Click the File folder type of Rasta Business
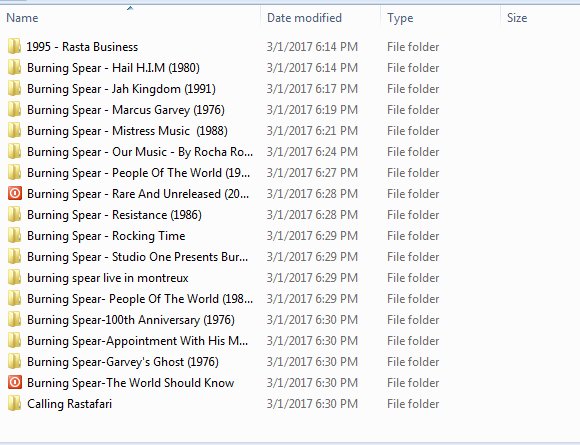The width and height of the screenshot is (580, 445). 413,47
